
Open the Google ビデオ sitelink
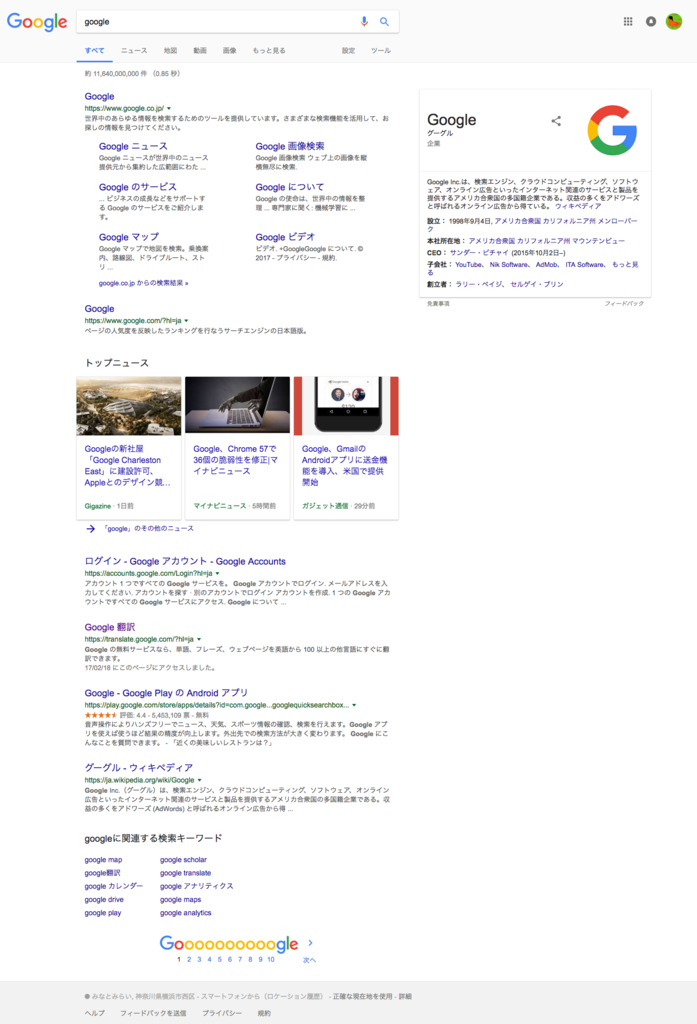pyautogui.click(x=285, y=237)
